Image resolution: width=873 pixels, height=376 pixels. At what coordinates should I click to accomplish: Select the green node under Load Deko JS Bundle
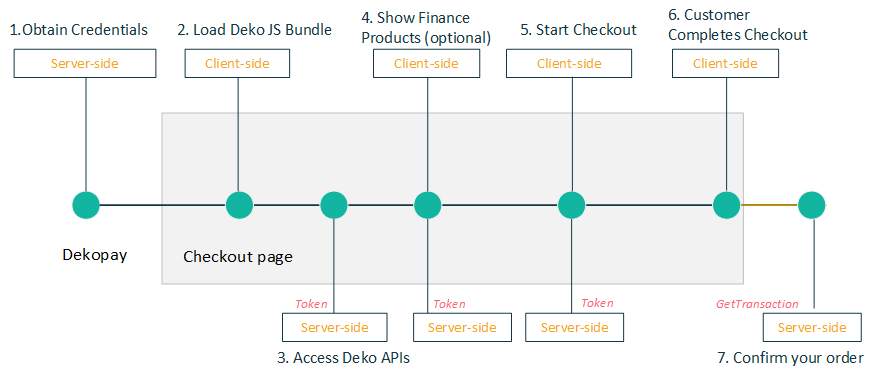tap(239, 205)
